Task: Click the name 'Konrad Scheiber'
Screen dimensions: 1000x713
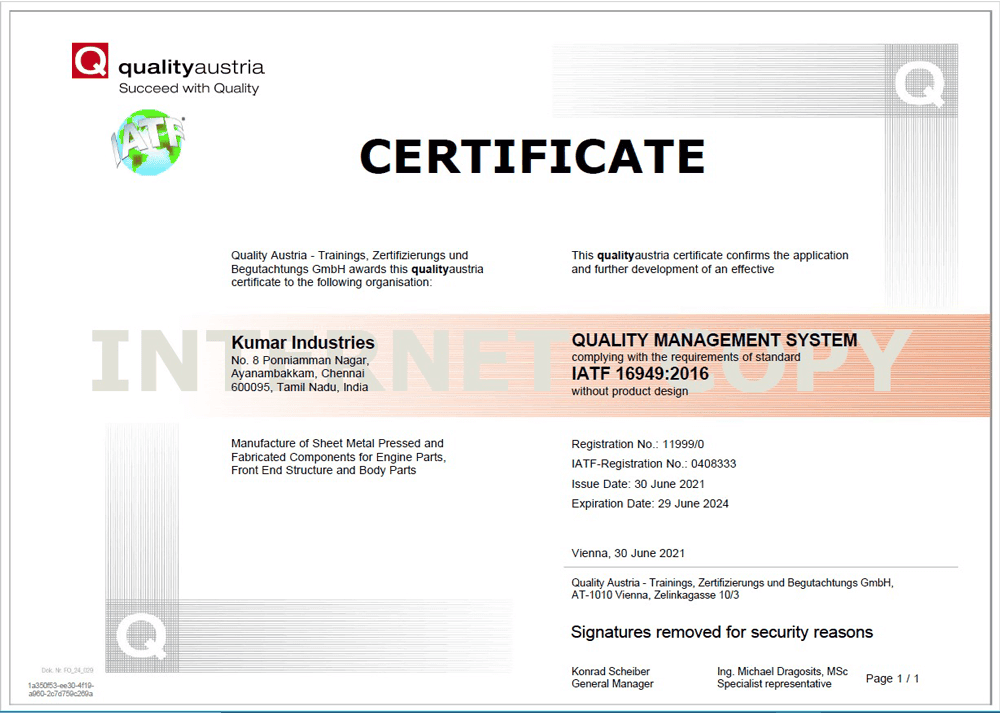Action: [x=610, y=672]
